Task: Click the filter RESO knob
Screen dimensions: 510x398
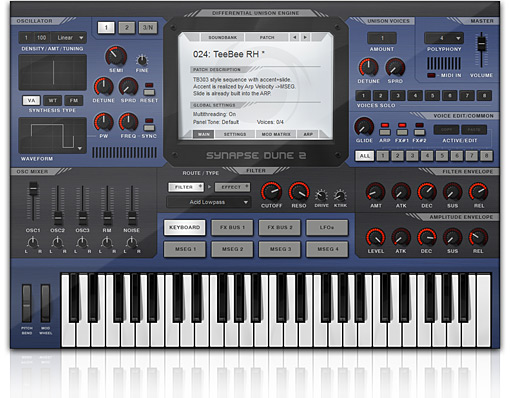Action: coord(299,192)
